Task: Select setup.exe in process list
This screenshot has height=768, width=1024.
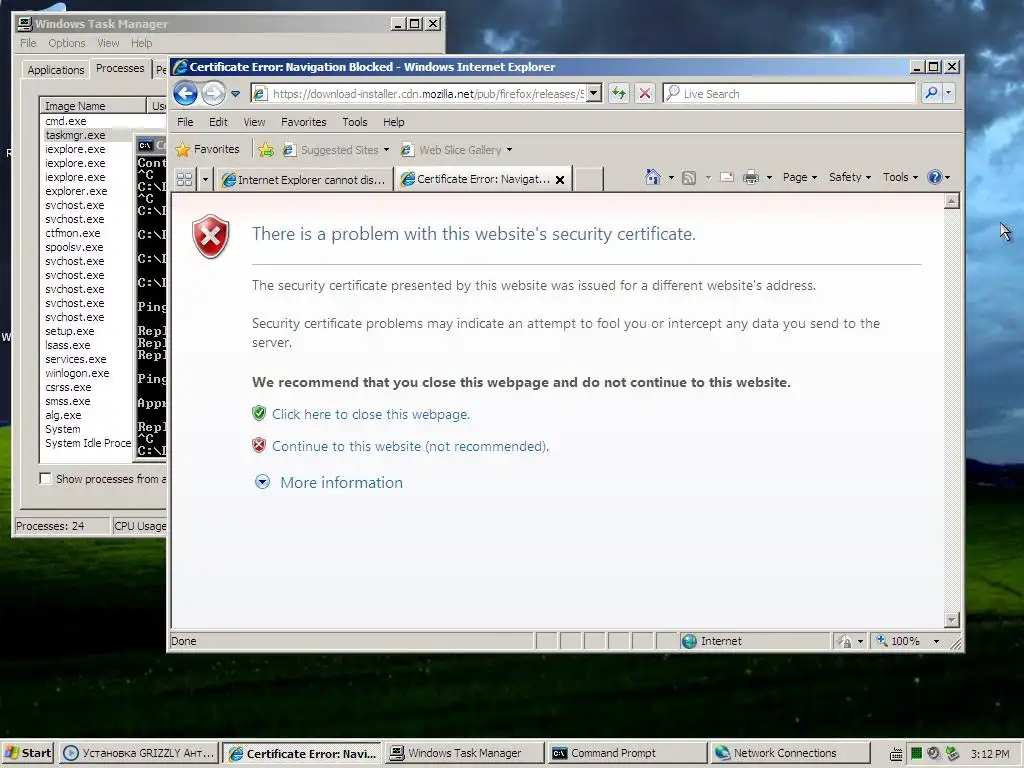Action: coord(69,331)
